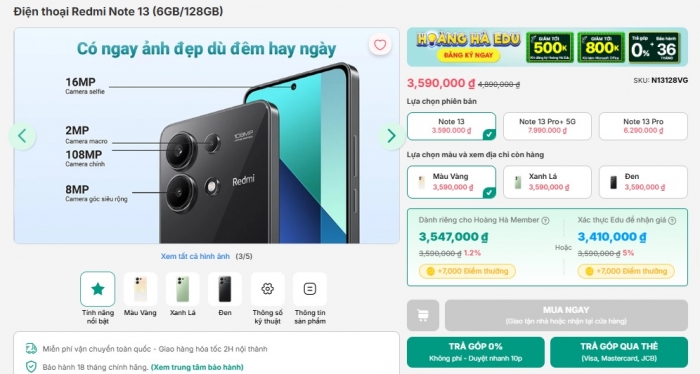View the Màu Vàng thumbnail image
Image resolution: width=700 pixels, height=374 pixels.
[x=140, y=289]
